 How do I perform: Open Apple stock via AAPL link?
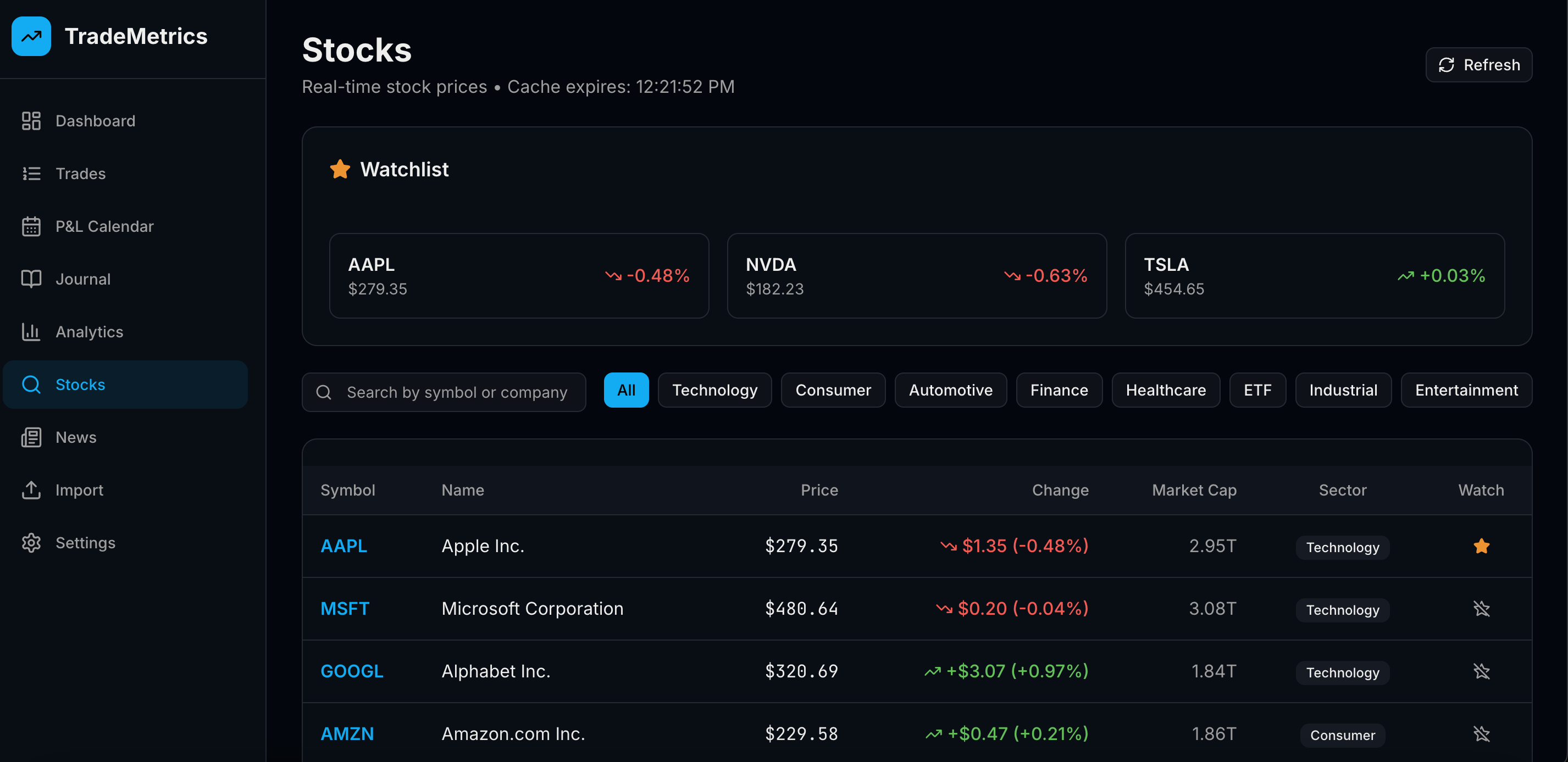click(343, 546)
